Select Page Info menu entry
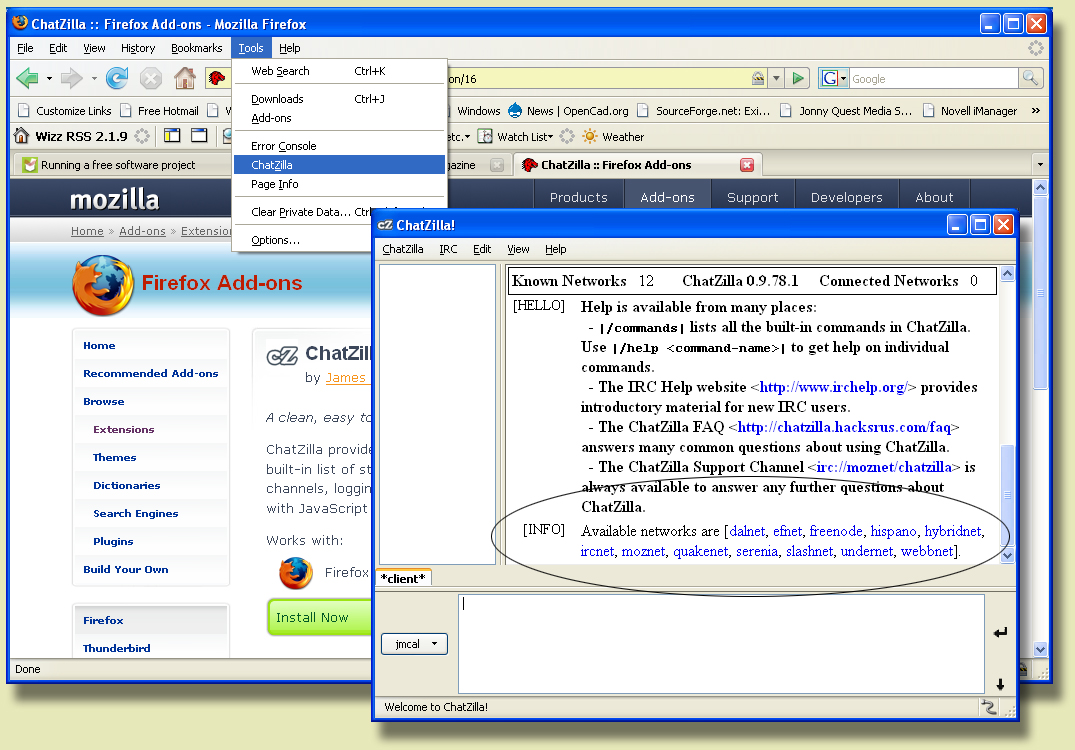Image resolution: width=1075 pixels, height=750 pixels. click(339, 184)
